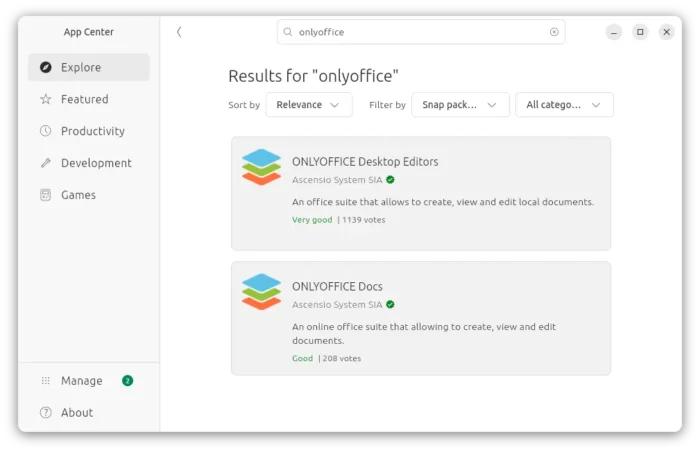Open ONLYOFFICE Docs title

(x=337, y=286)
